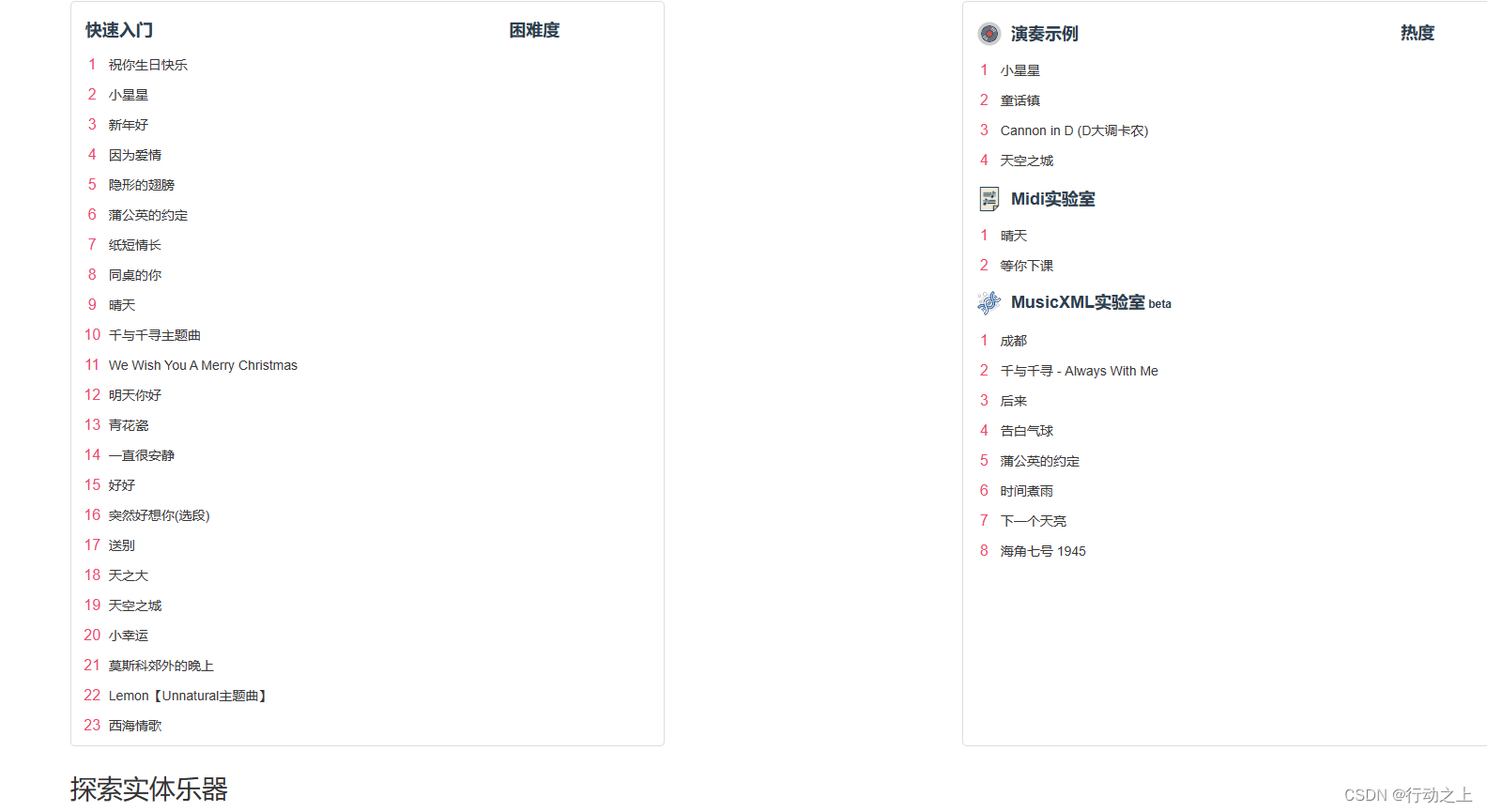Click the Midi实验室 heading
Screen dimensions: 1487x812
coord(1053,199)
